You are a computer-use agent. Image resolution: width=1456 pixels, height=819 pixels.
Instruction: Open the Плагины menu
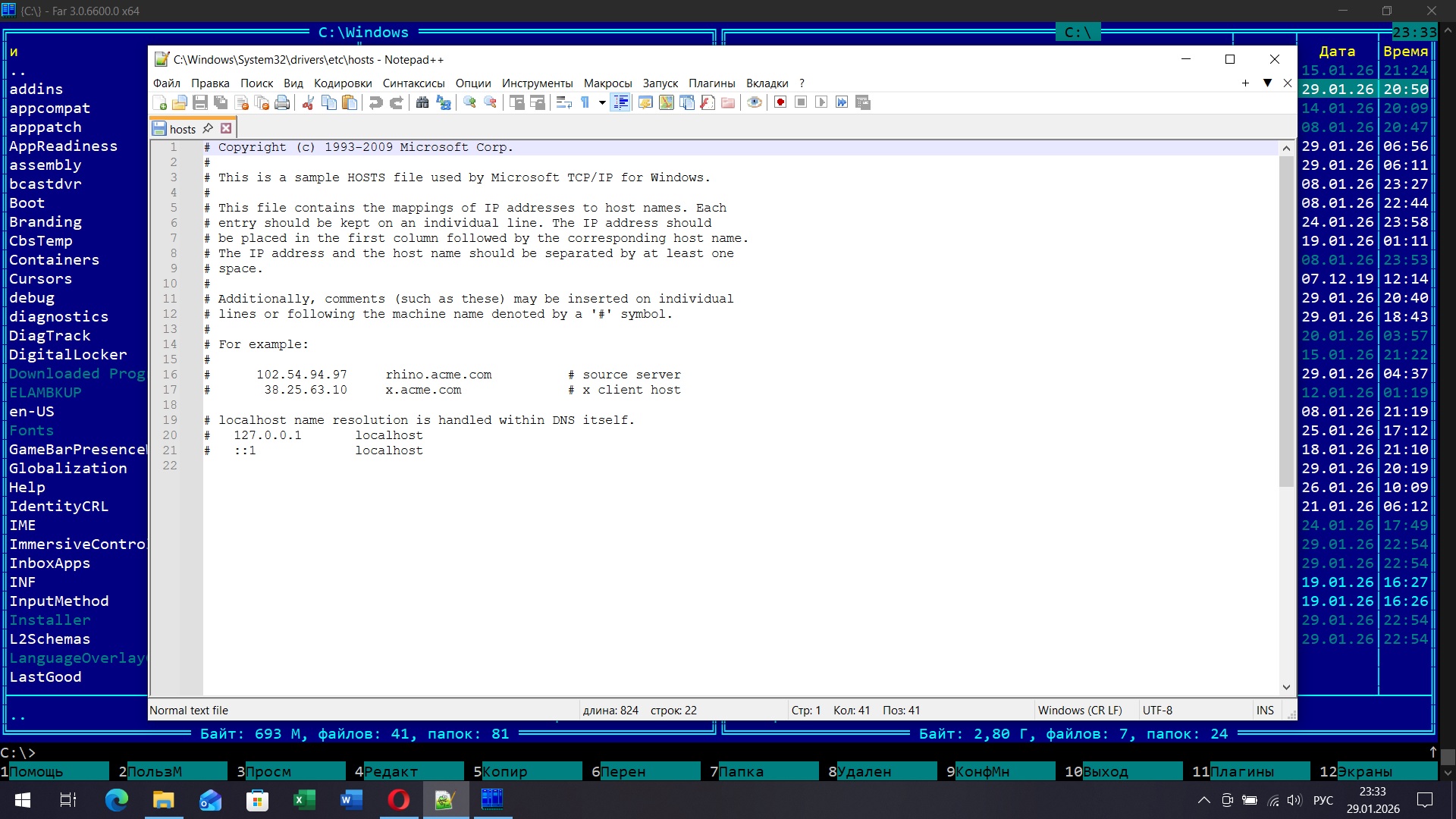711,83
